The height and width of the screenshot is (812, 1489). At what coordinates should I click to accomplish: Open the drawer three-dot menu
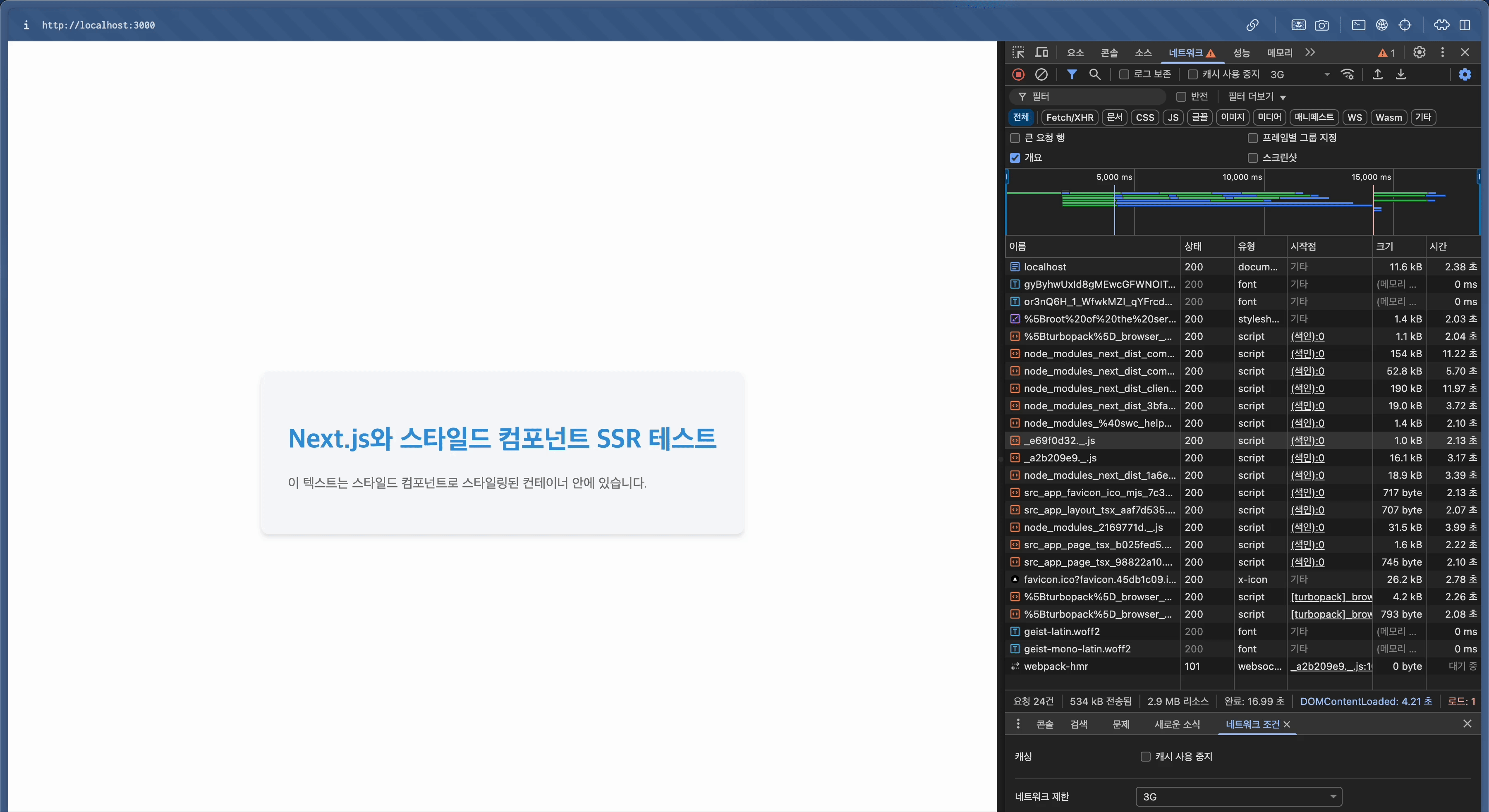[1018, 724]
